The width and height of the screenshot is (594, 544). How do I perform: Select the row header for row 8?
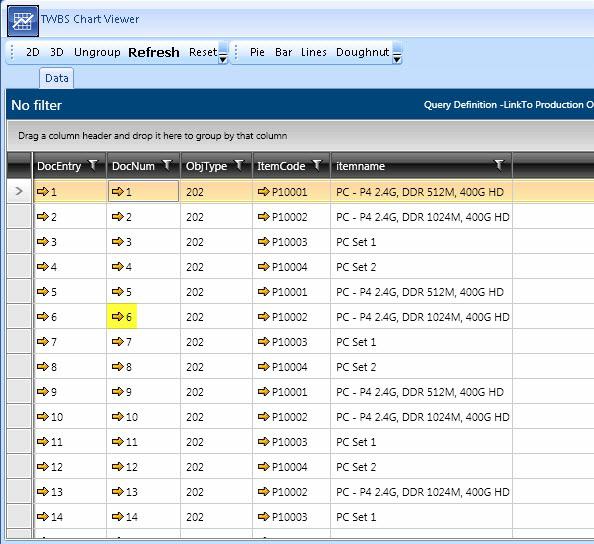coord(19,366)
